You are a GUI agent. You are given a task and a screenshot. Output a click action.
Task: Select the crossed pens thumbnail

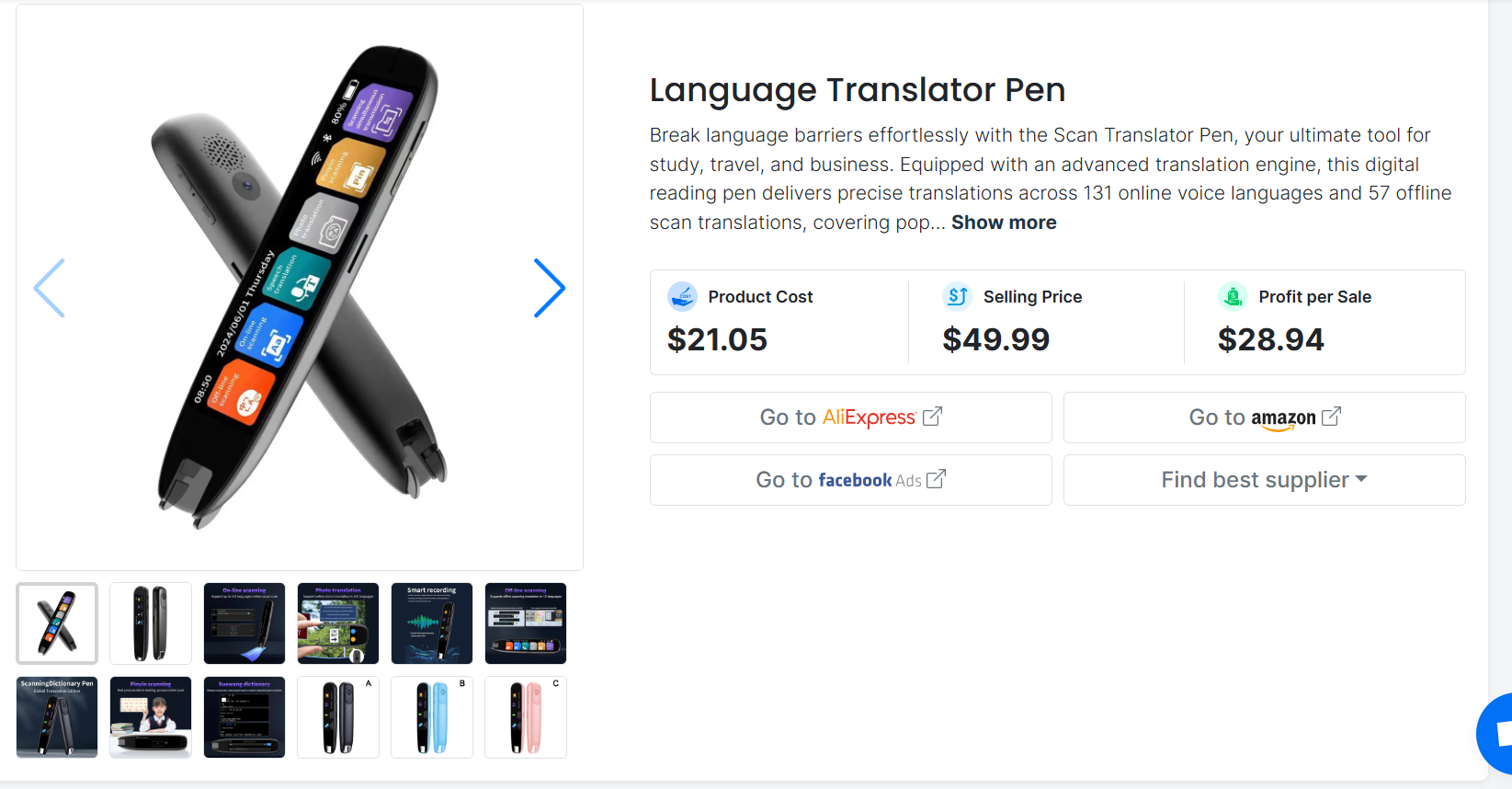click(x=57, y=623)
